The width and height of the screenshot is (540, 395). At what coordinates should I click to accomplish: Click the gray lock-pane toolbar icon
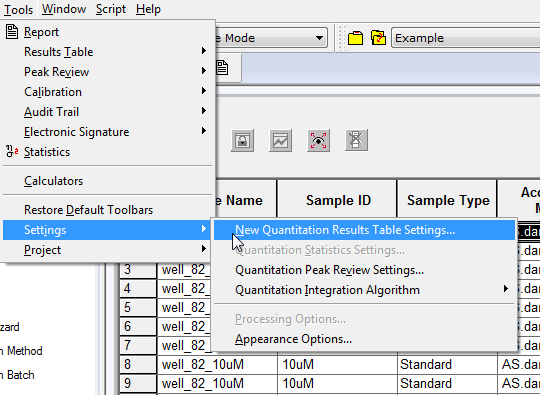pyautogui.click(x=242, y=141)
